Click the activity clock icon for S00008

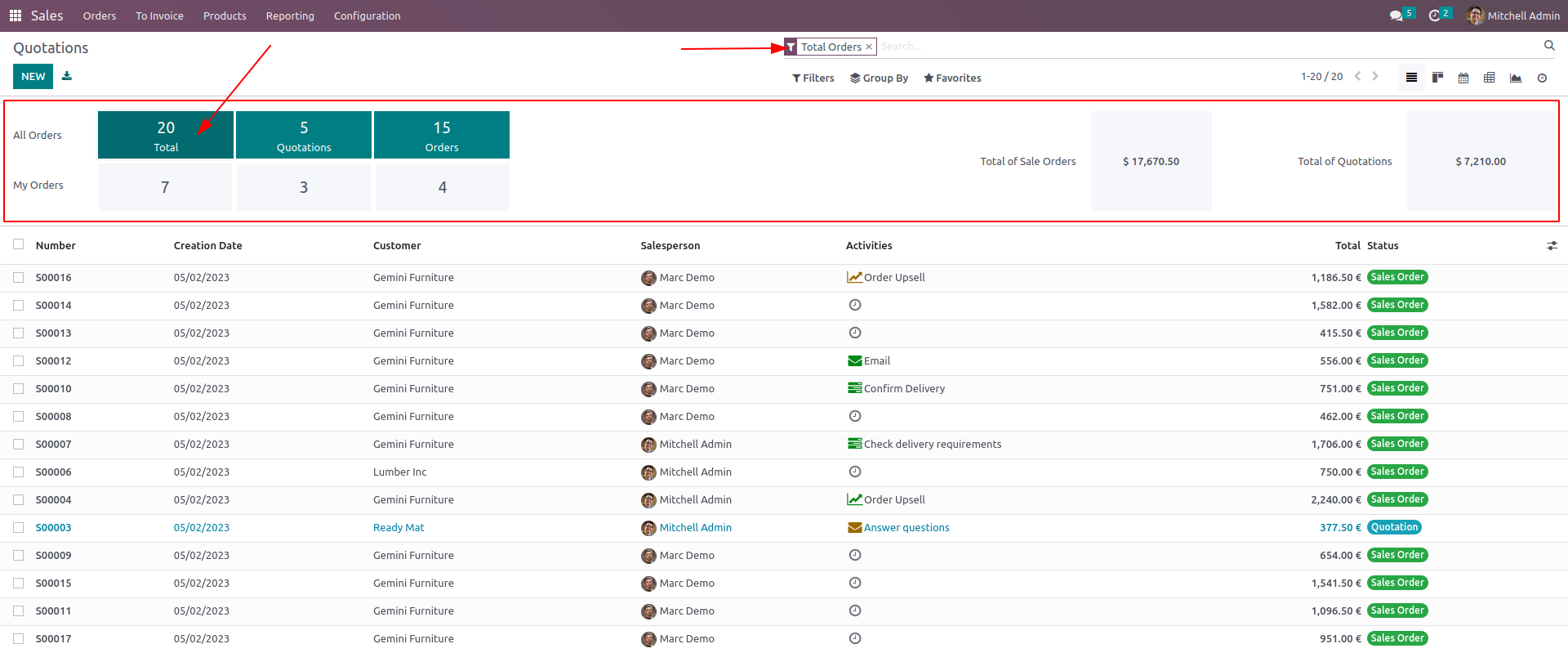point(855,416)
